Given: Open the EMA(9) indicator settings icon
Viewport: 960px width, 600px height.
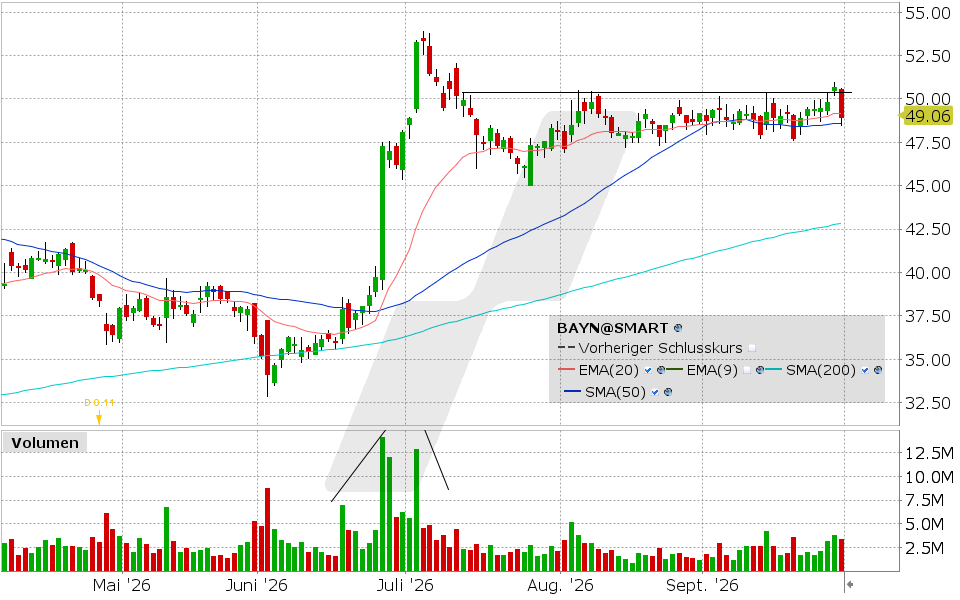Looking at the screenshot, I should [x=760, y=370].
